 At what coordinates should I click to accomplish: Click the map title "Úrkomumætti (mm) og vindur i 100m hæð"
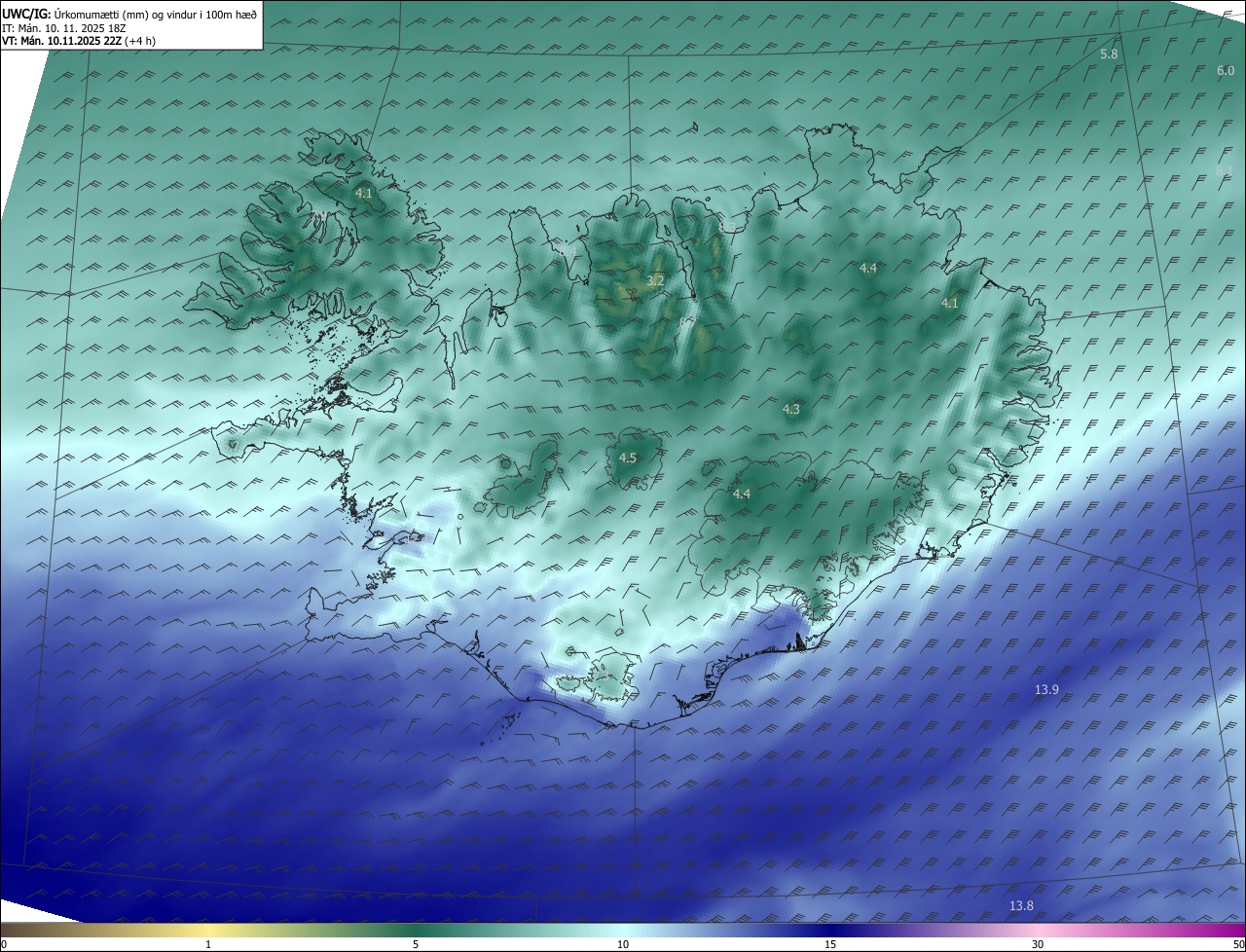(x=155, y=14)
